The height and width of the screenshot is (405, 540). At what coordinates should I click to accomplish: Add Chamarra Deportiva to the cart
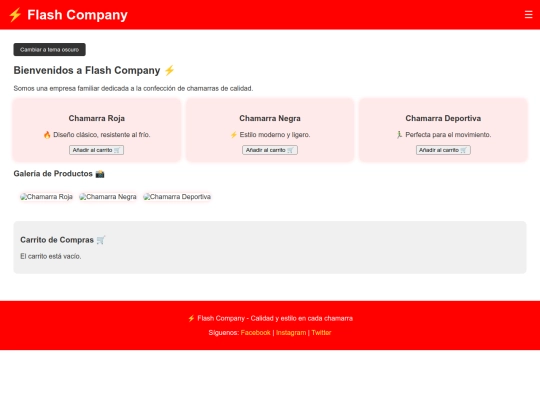443,150
